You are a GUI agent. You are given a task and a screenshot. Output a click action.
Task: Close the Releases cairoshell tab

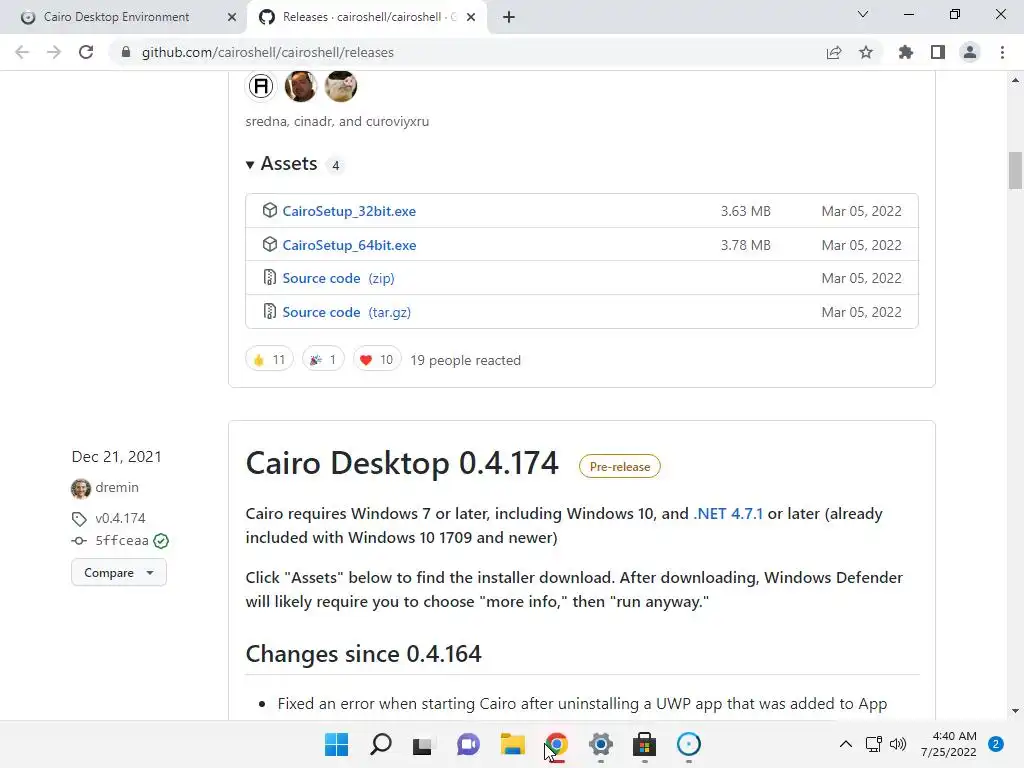[471, 18]
